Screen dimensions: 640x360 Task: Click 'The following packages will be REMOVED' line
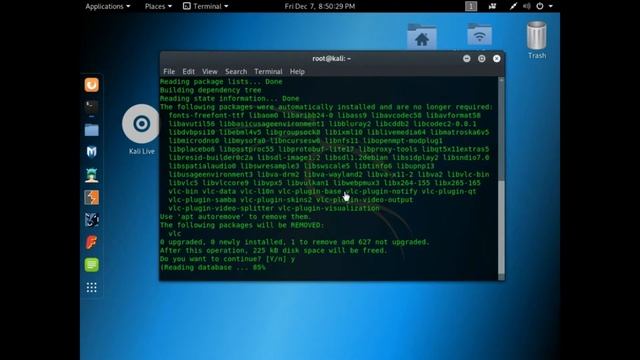coord(242,225)
